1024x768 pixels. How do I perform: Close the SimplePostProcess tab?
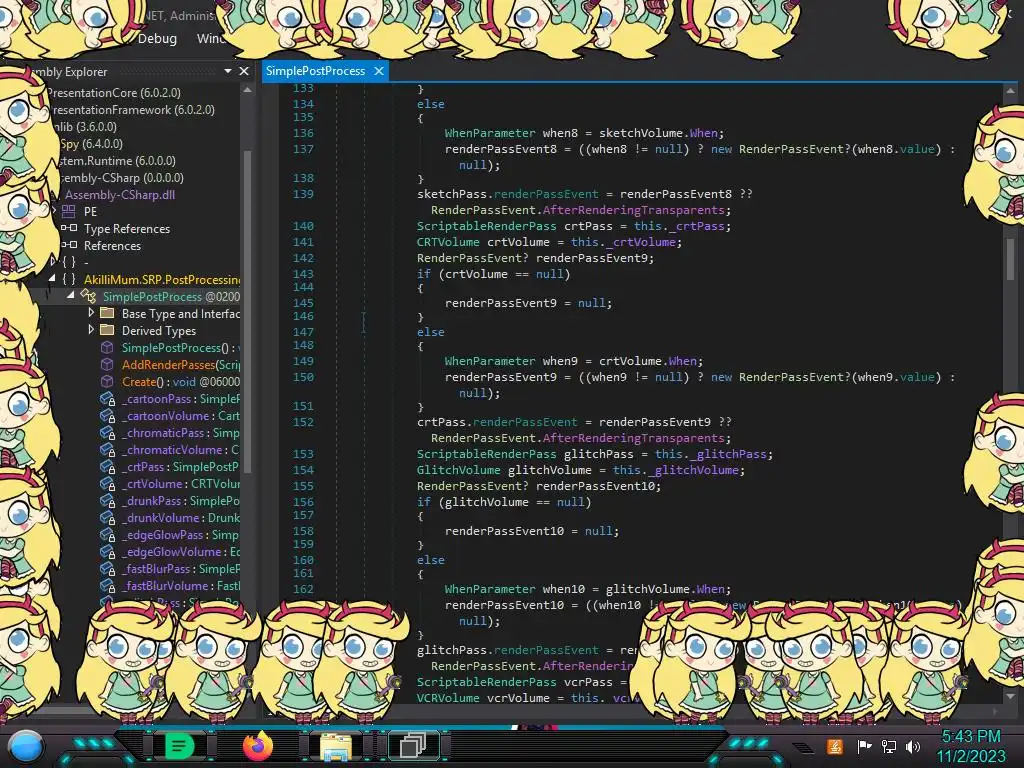click(x=379, y=71)
